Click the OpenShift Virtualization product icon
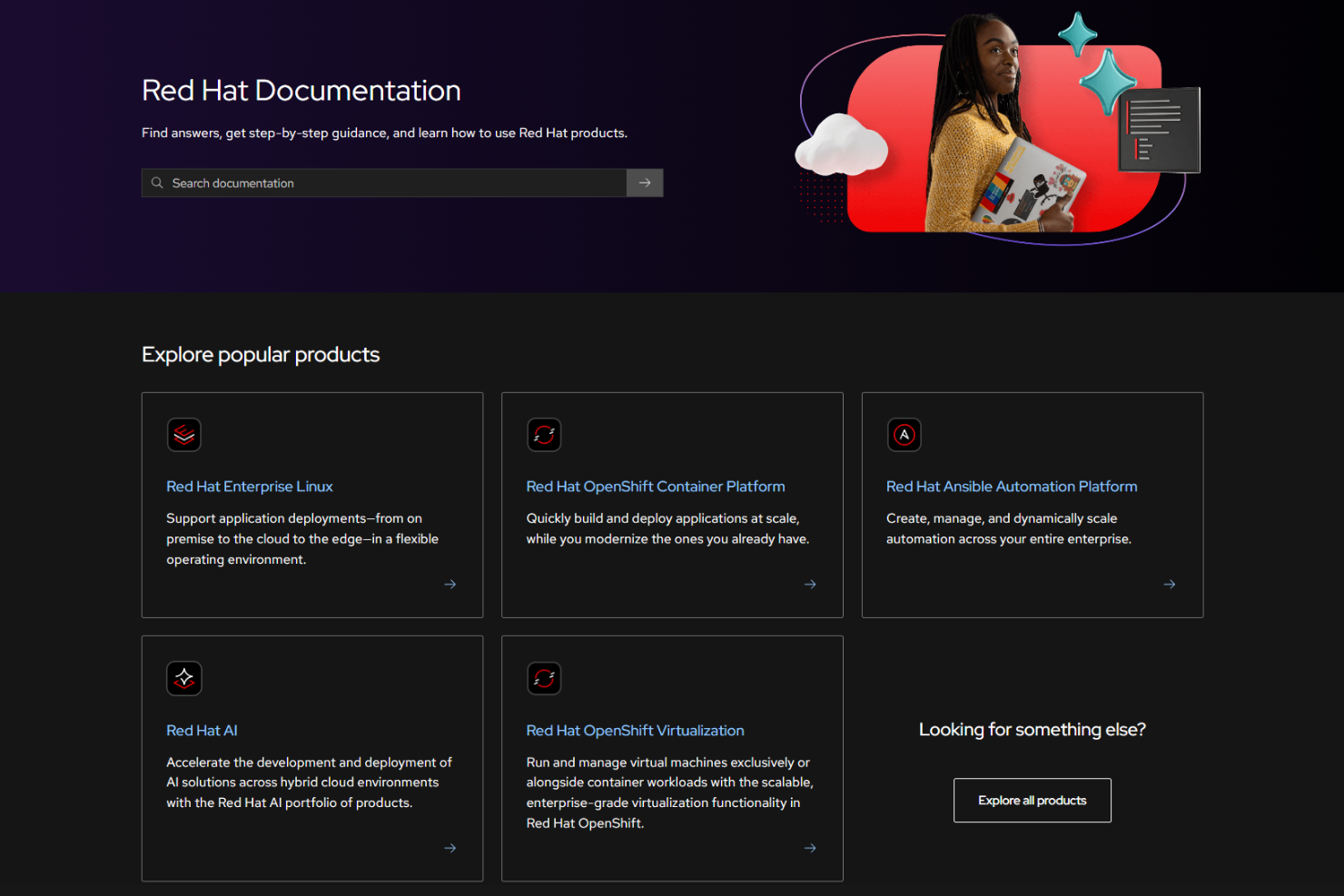1344x896 pixels. pos(544,678)
